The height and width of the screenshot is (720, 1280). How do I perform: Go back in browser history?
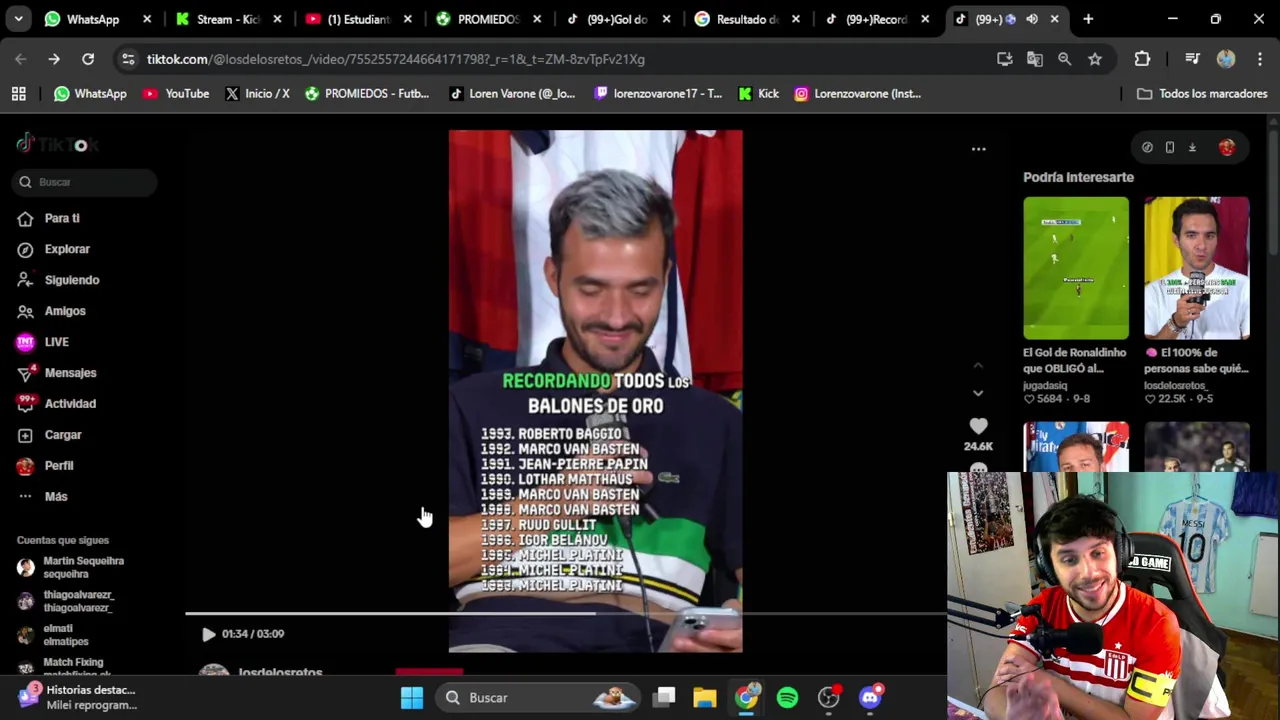(x=21, y=59)
